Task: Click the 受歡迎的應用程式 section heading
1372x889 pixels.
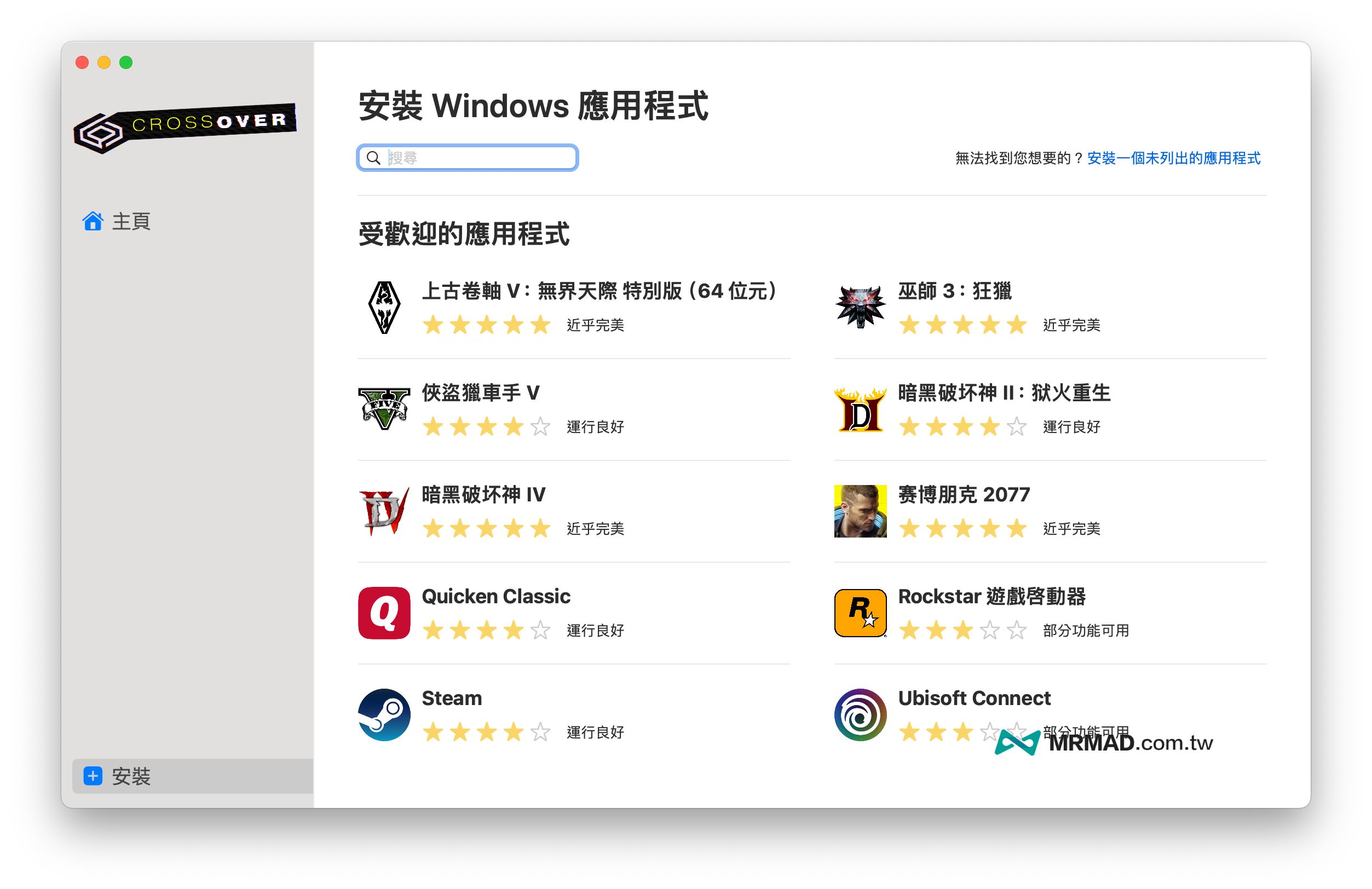Action: 464,234
